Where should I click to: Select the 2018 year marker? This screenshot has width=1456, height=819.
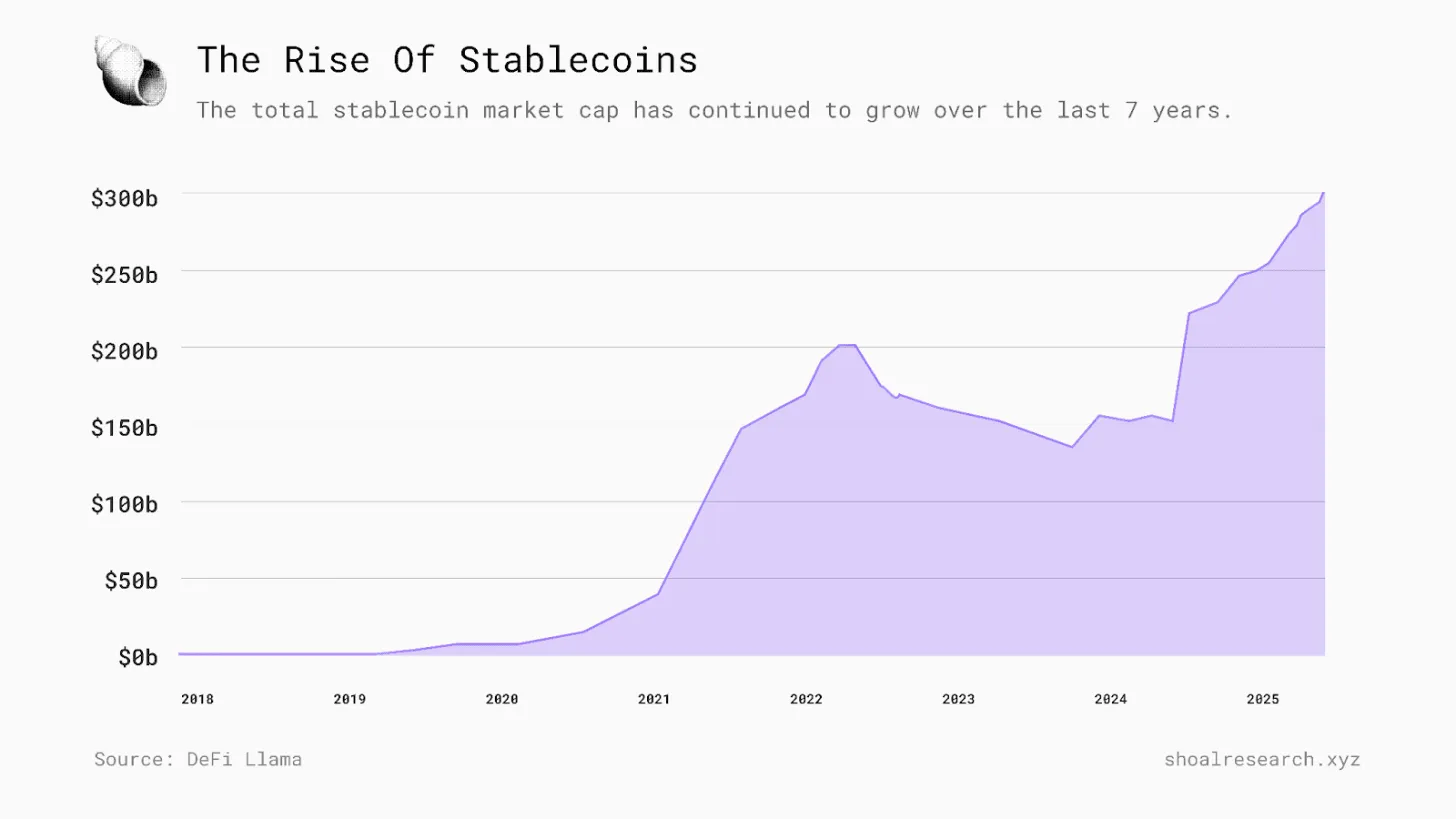(x=197, y=699)
